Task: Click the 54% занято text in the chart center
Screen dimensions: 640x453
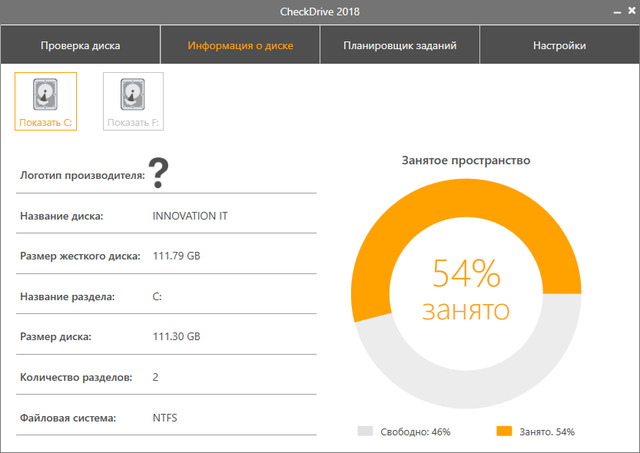Action: tap(466, 289)
